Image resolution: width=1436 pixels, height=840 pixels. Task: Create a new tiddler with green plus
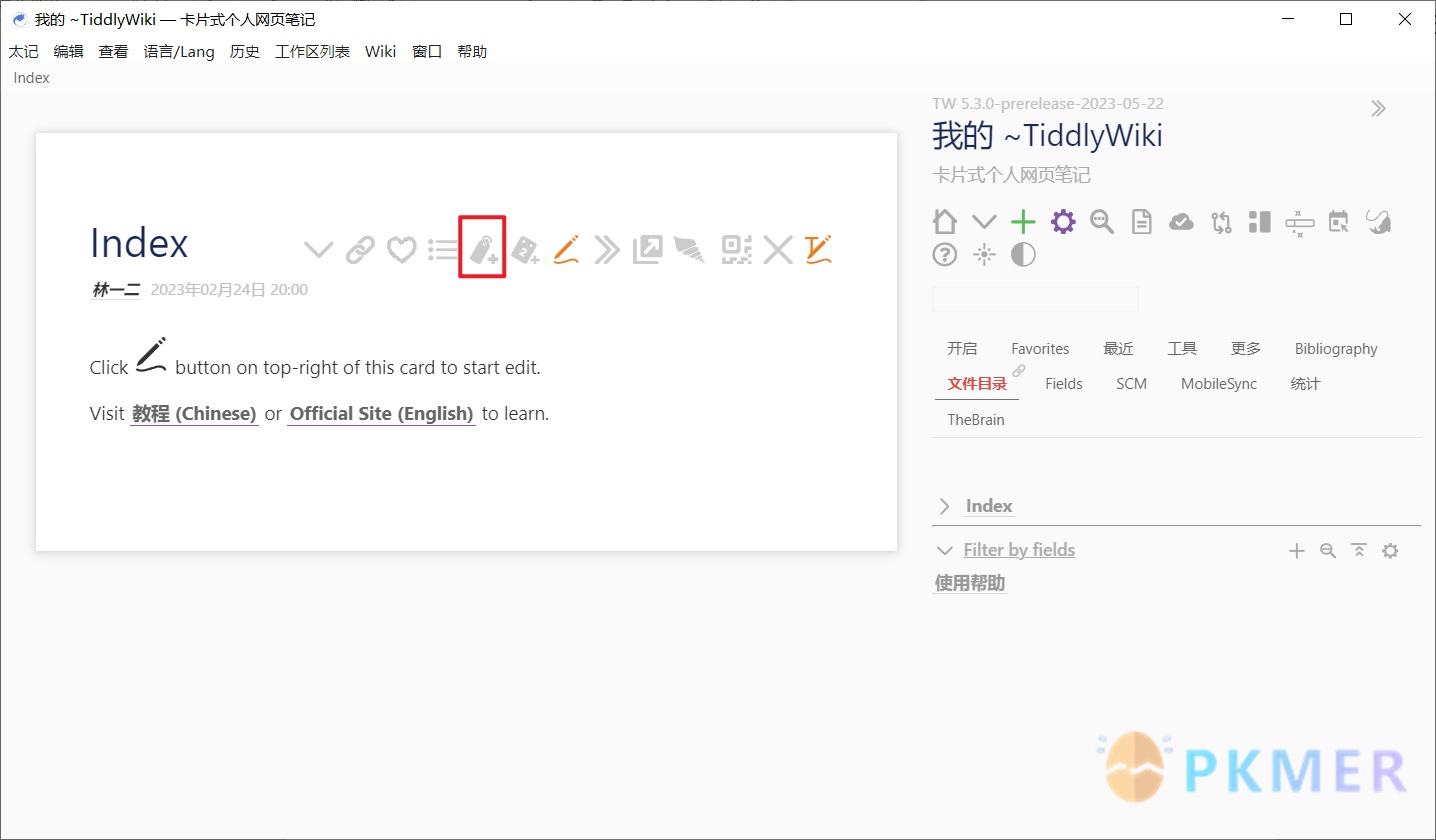pyautogui.click(x=1023, y=221)
